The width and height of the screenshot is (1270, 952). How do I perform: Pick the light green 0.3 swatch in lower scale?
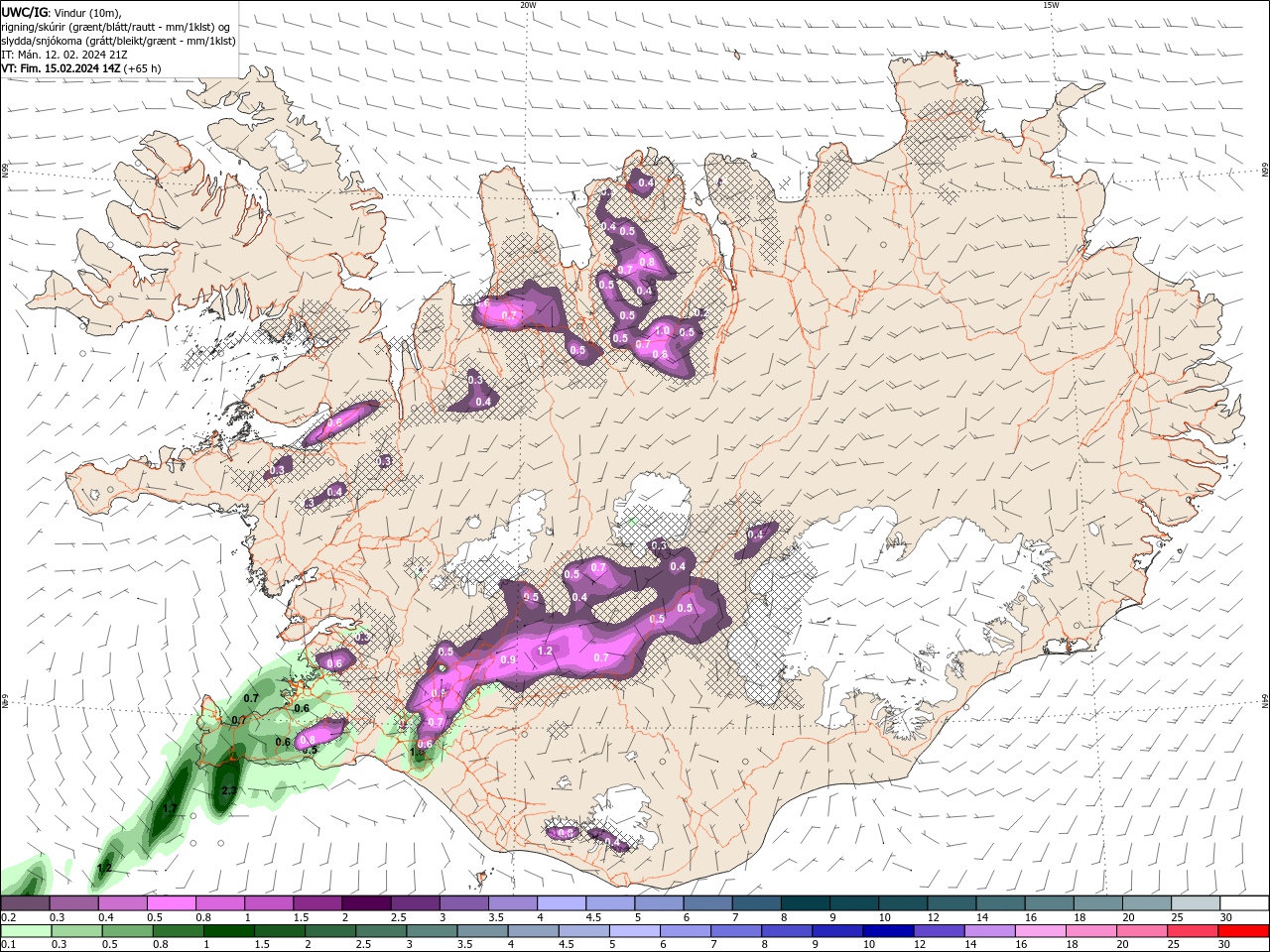[77, 931]
